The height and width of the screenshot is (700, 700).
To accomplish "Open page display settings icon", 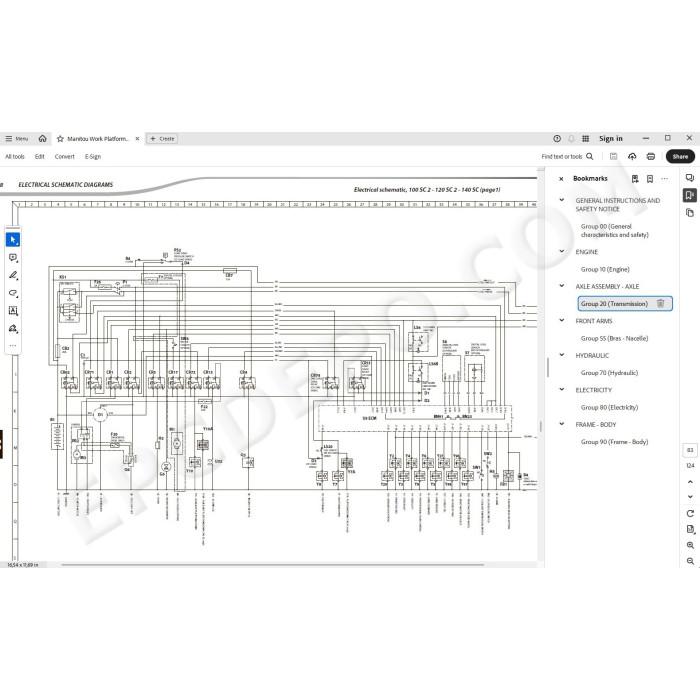I will point(690,529).
